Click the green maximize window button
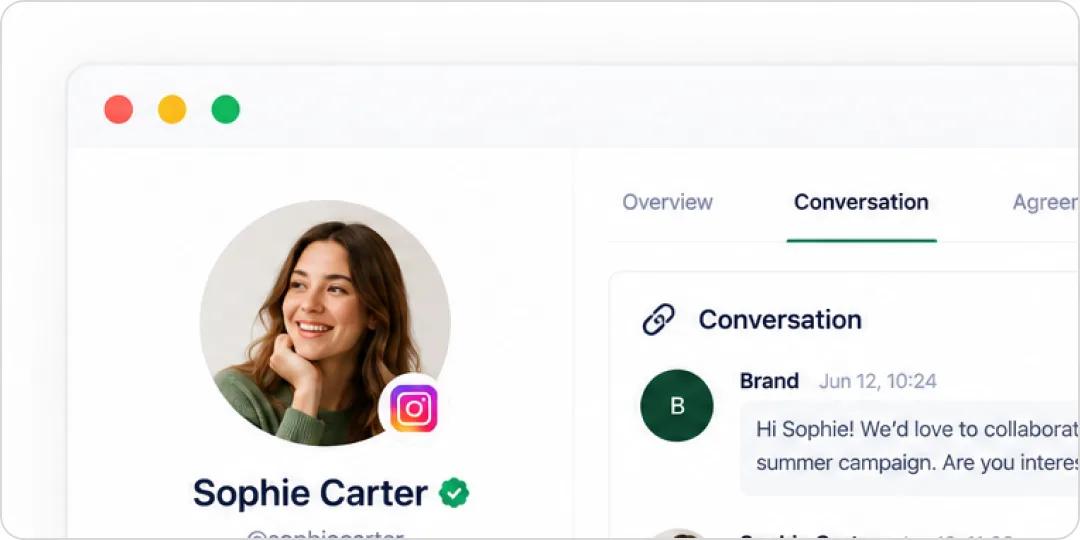The width and height of the screenshot is (1080, 540). tap(225, 110)
